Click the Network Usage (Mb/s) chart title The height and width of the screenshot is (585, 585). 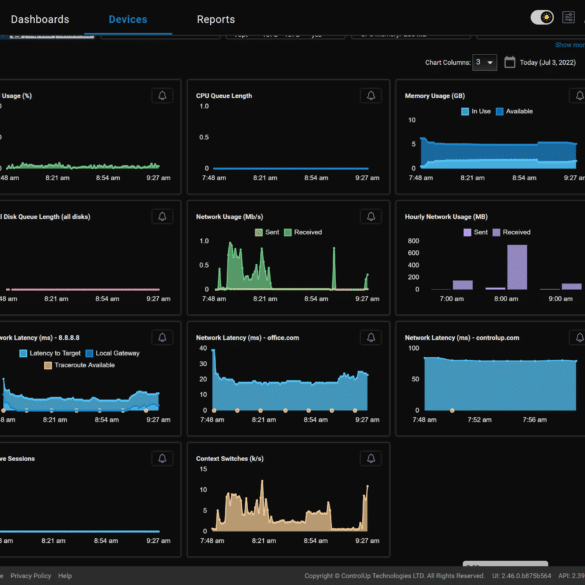click(229, 217)
